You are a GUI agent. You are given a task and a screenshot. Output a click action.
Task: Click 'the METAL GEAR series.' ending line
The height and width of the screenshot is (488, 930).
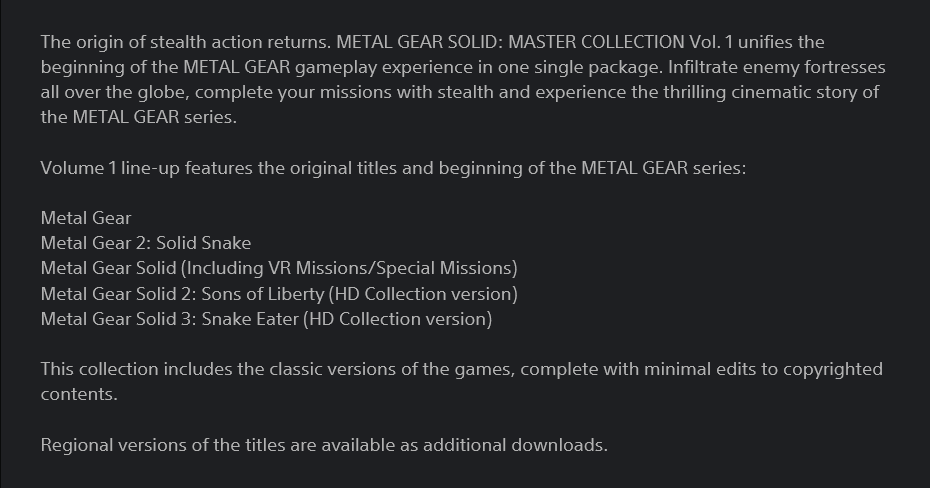[x=139, y=117]
